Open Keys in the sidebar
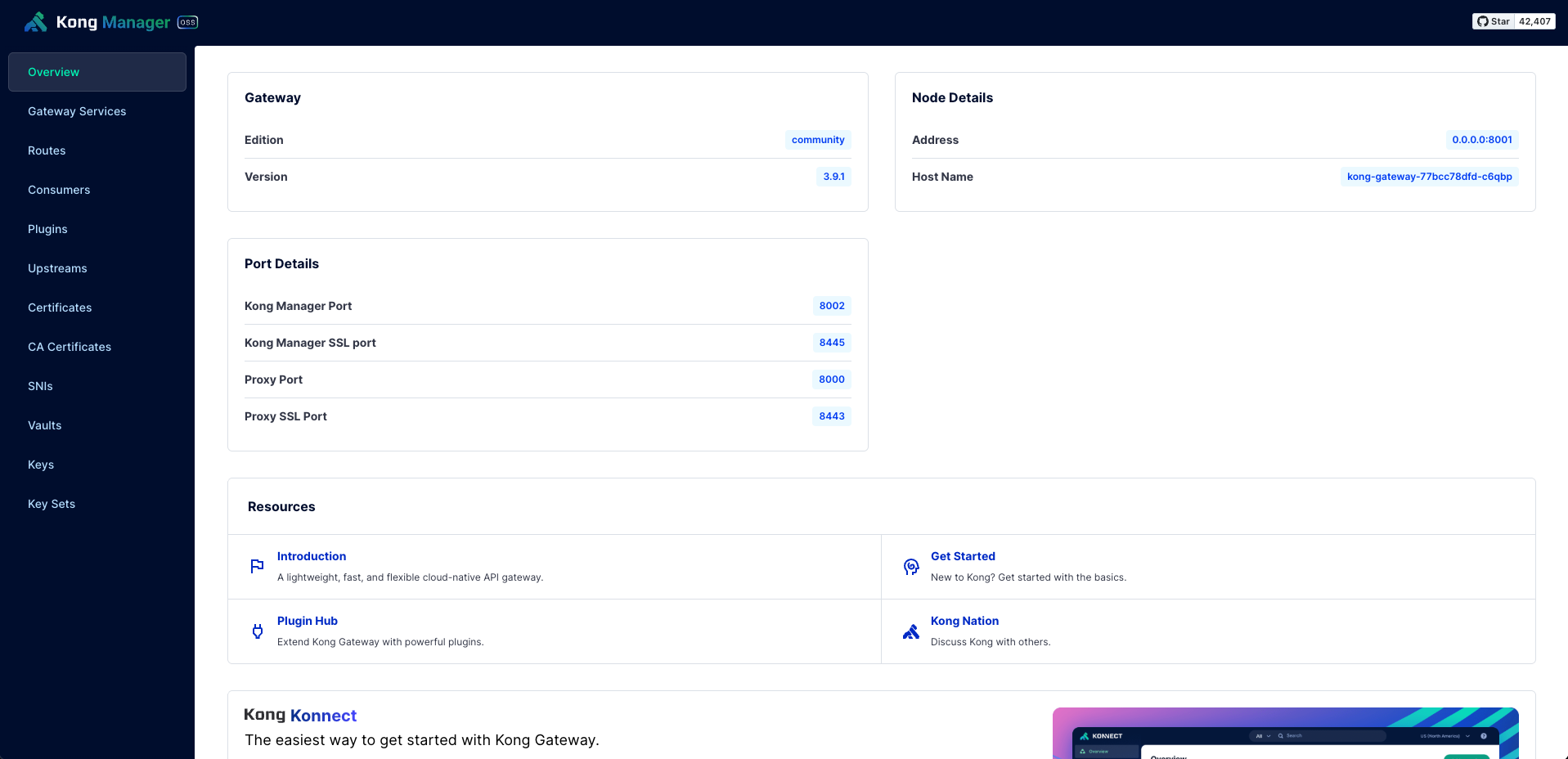This screenshot has width=1568, height=759. point(97,465)
